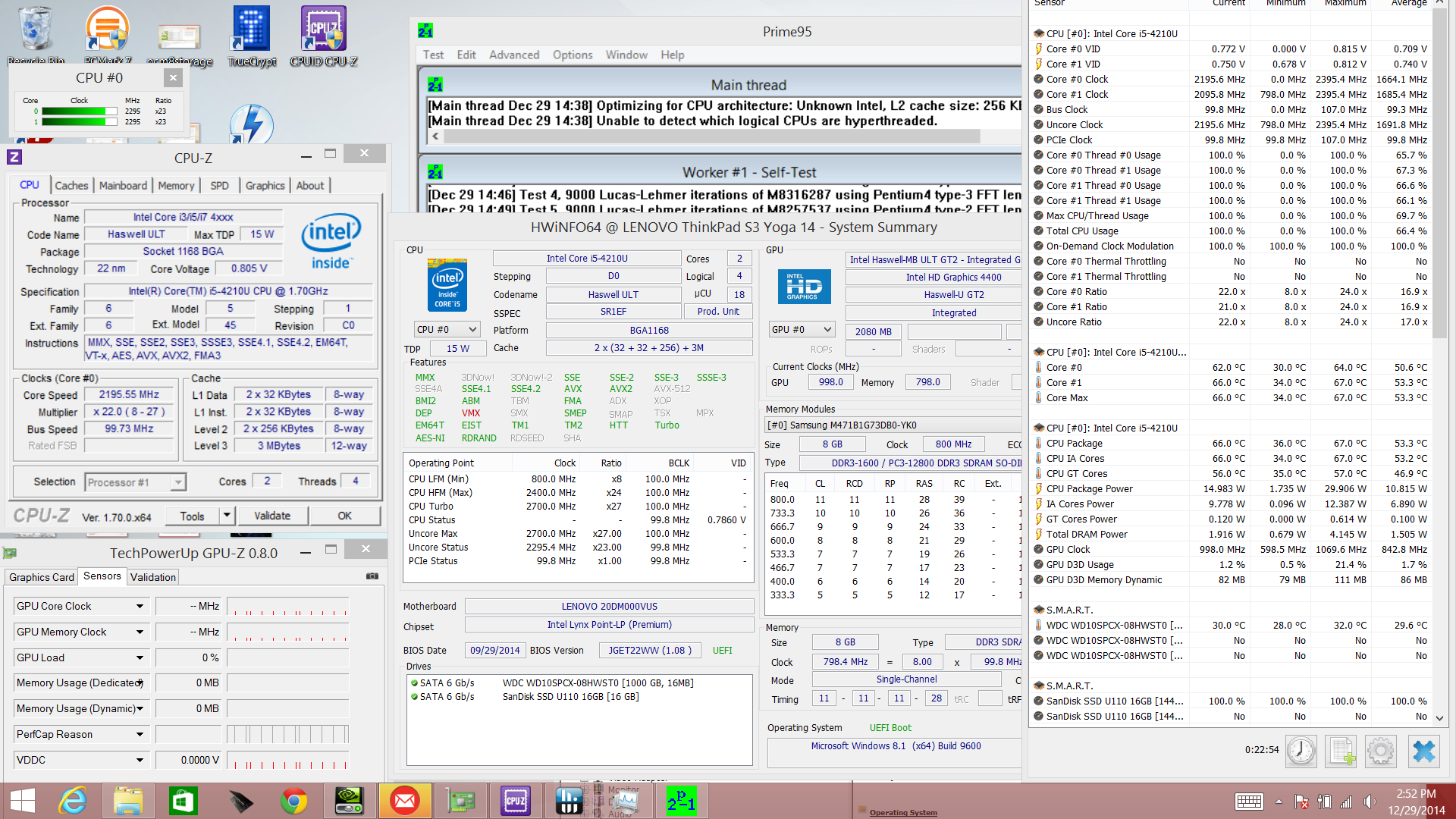Open network signal tray icon
Screen dimensions: 1456x819
[x=1347, y=802]
